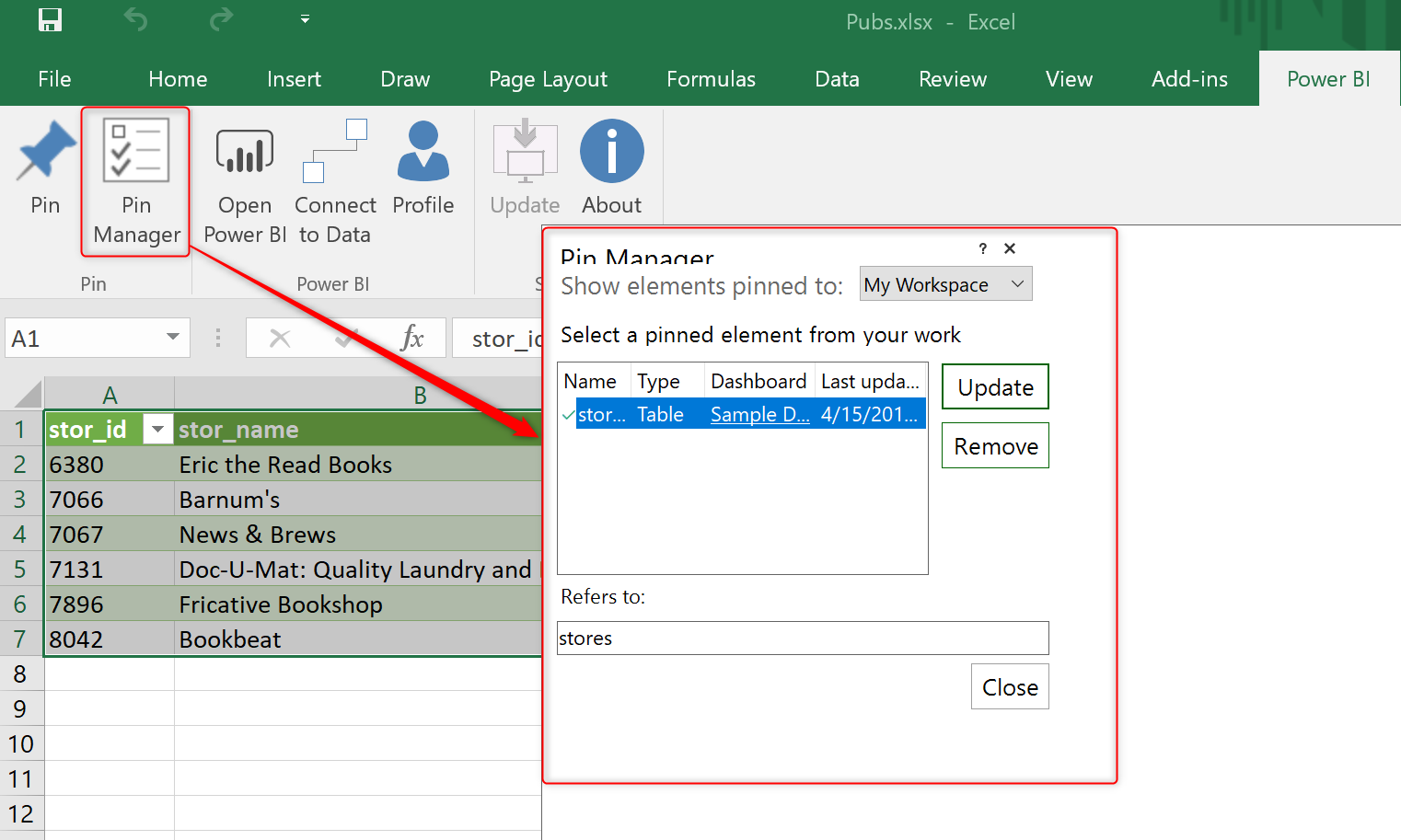Close the Pin Manager dialog with X
This screenshot has height=840, width=1401.
pyautogui.click(x=1010, y=248)
